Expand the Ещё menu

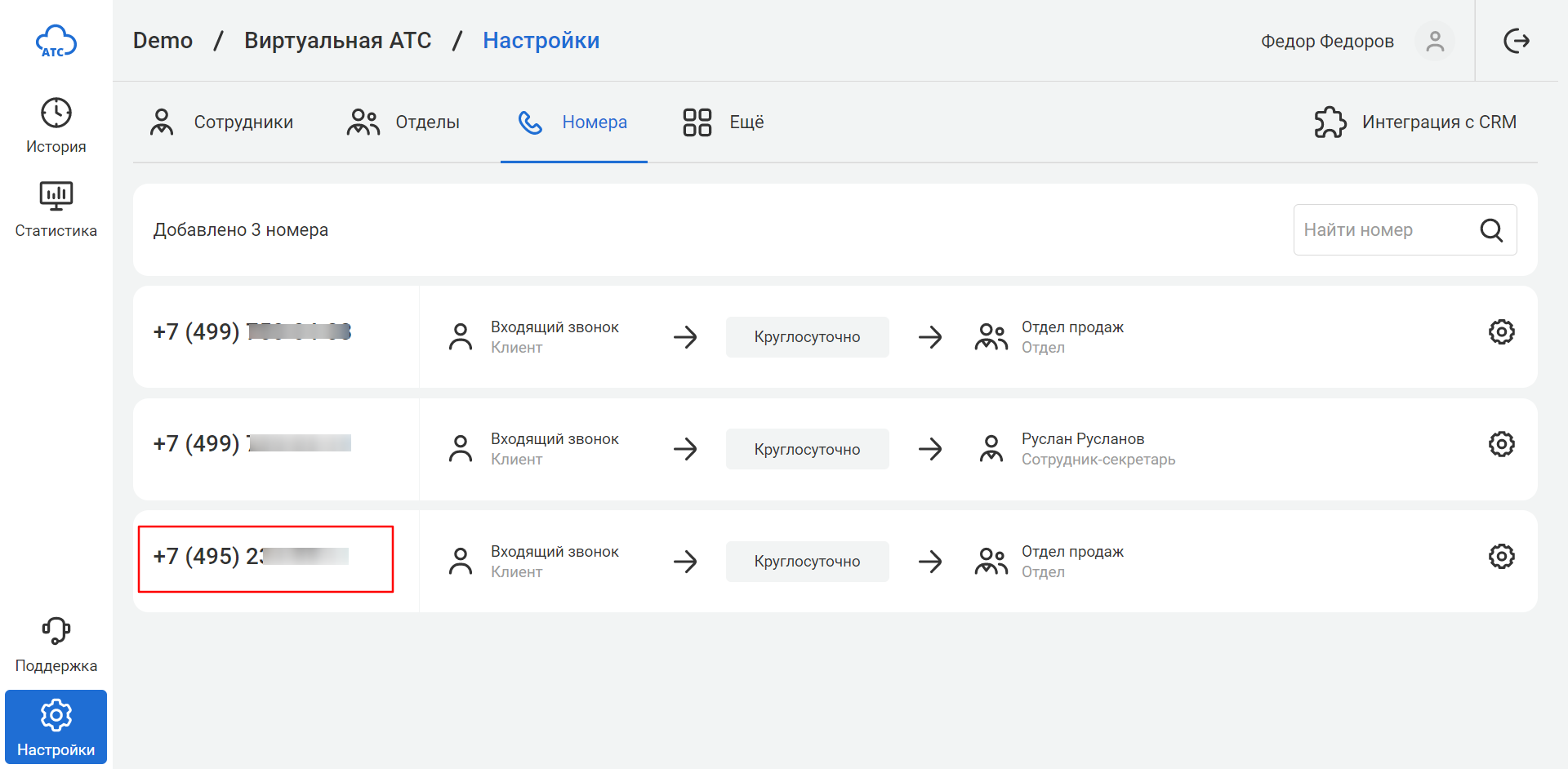(724, 122)
